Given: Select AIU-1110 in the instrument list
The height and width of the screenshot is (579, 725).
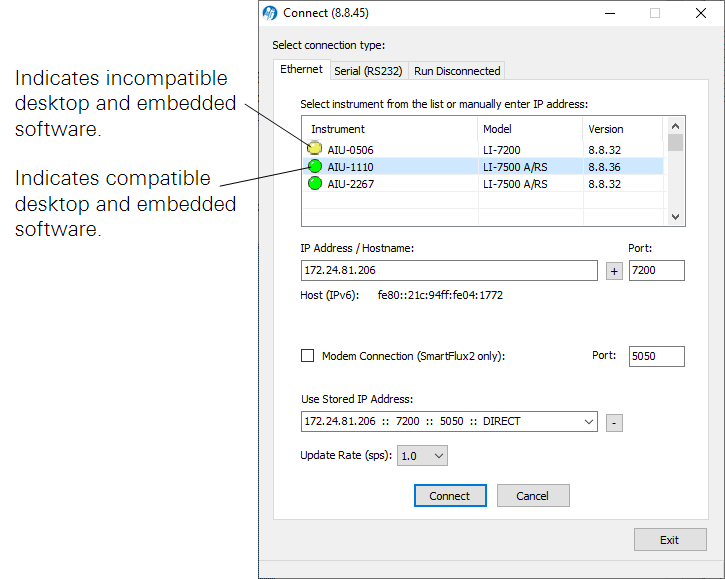Looking at the screenshot, I should coord(483,166).
